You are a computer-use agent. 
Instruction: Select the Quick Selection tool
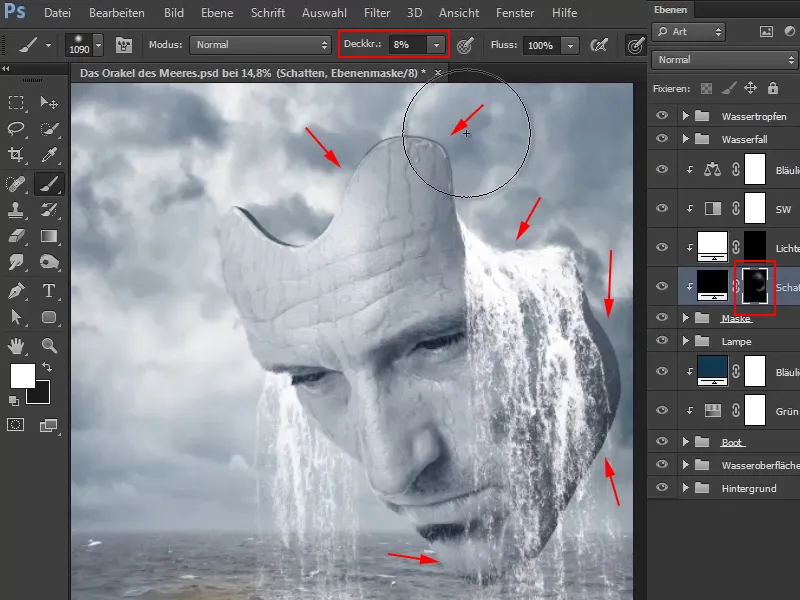(49, 128)
